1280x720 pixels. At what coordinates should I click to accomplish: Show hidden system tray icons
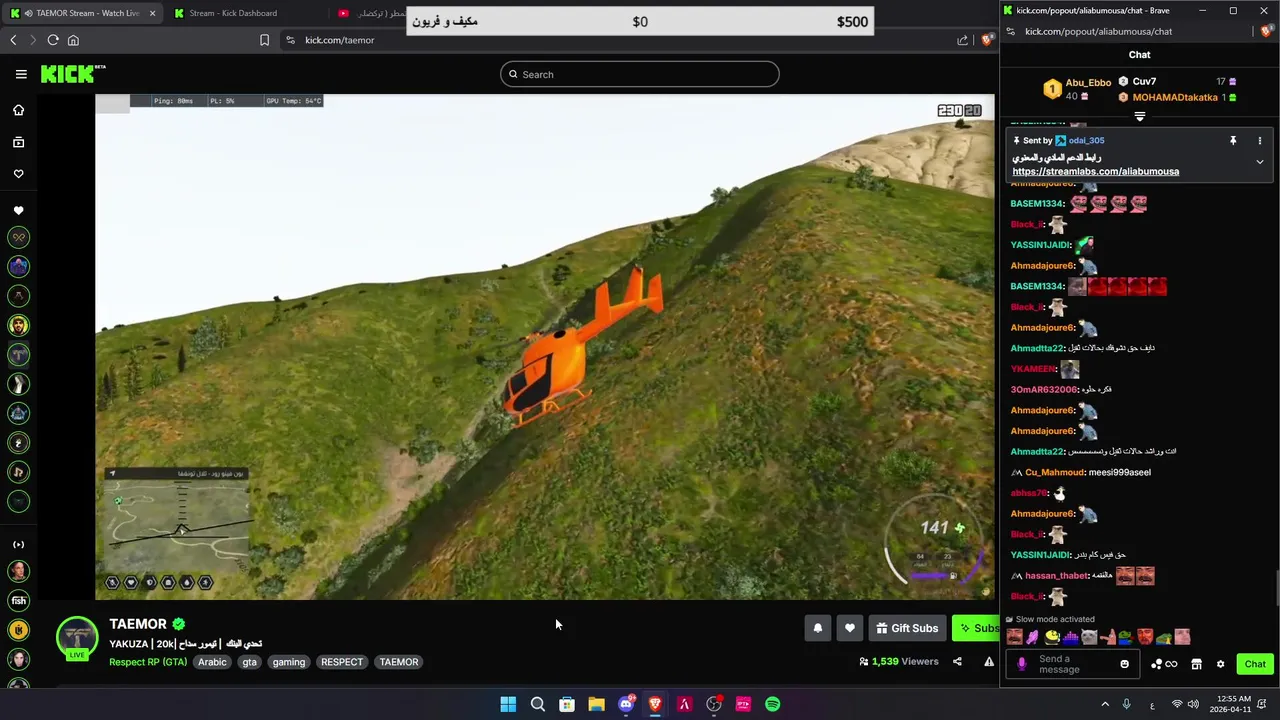coord(1105,704)
